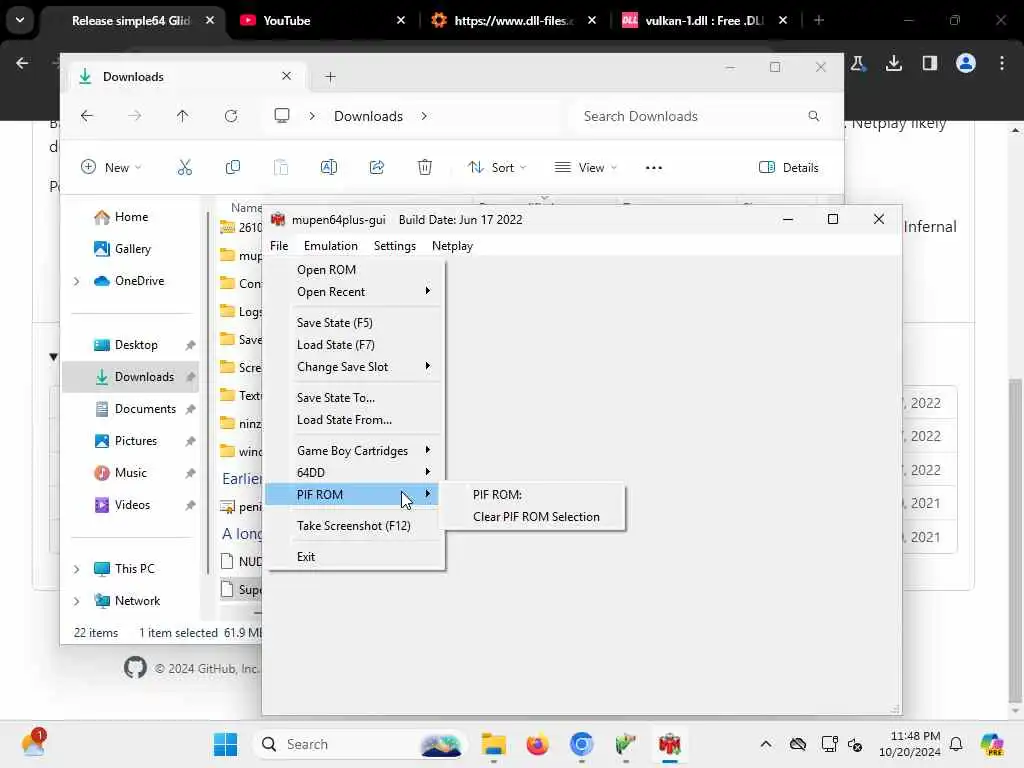Viewport: 1024px width, 768px height.
Task: Expand the 64DD submenu
Action: tap(356, 472)
